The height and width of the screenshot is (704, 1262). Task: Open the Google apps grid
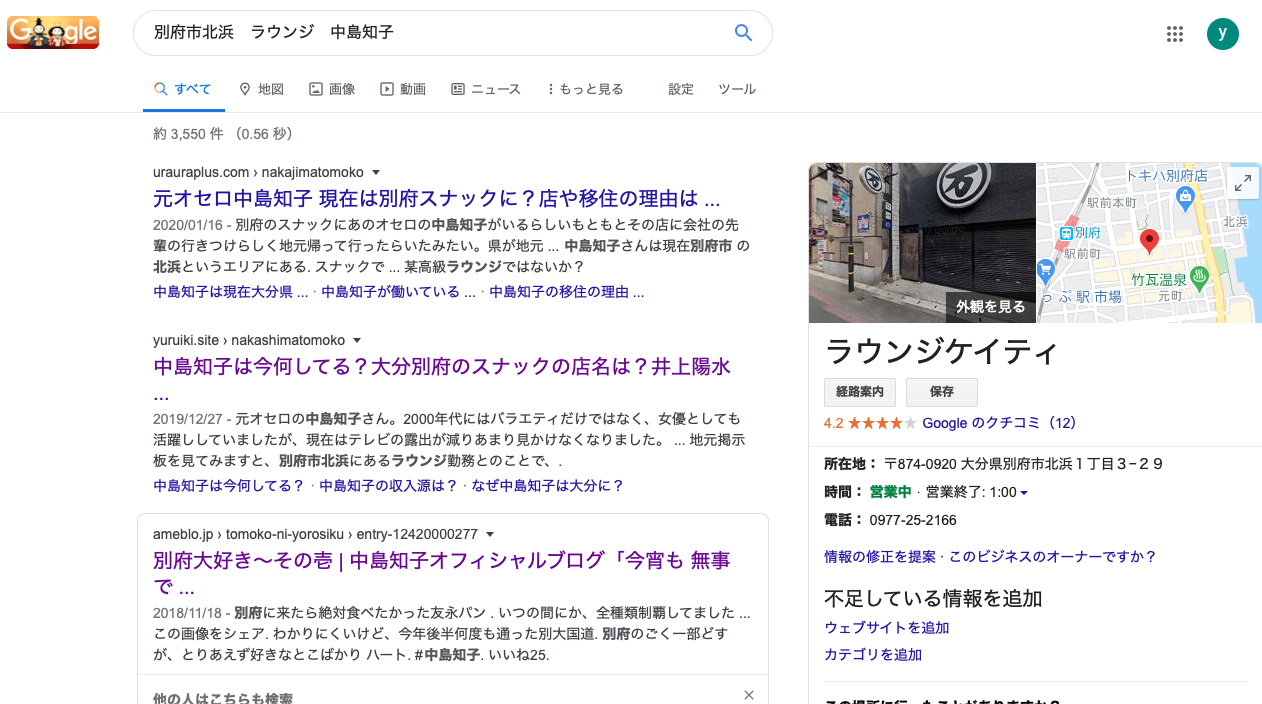point(1175,34)
